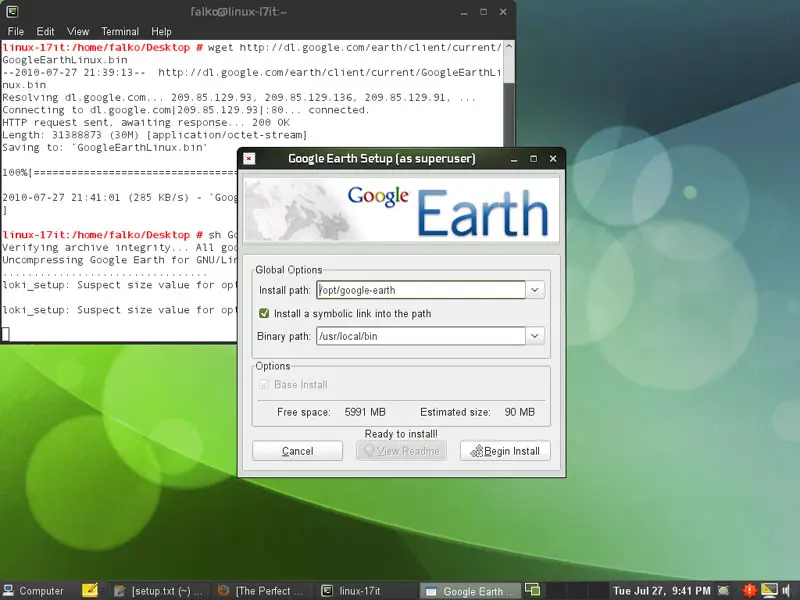
Task: Open the terminal Help menu
Action: (161, 31)
